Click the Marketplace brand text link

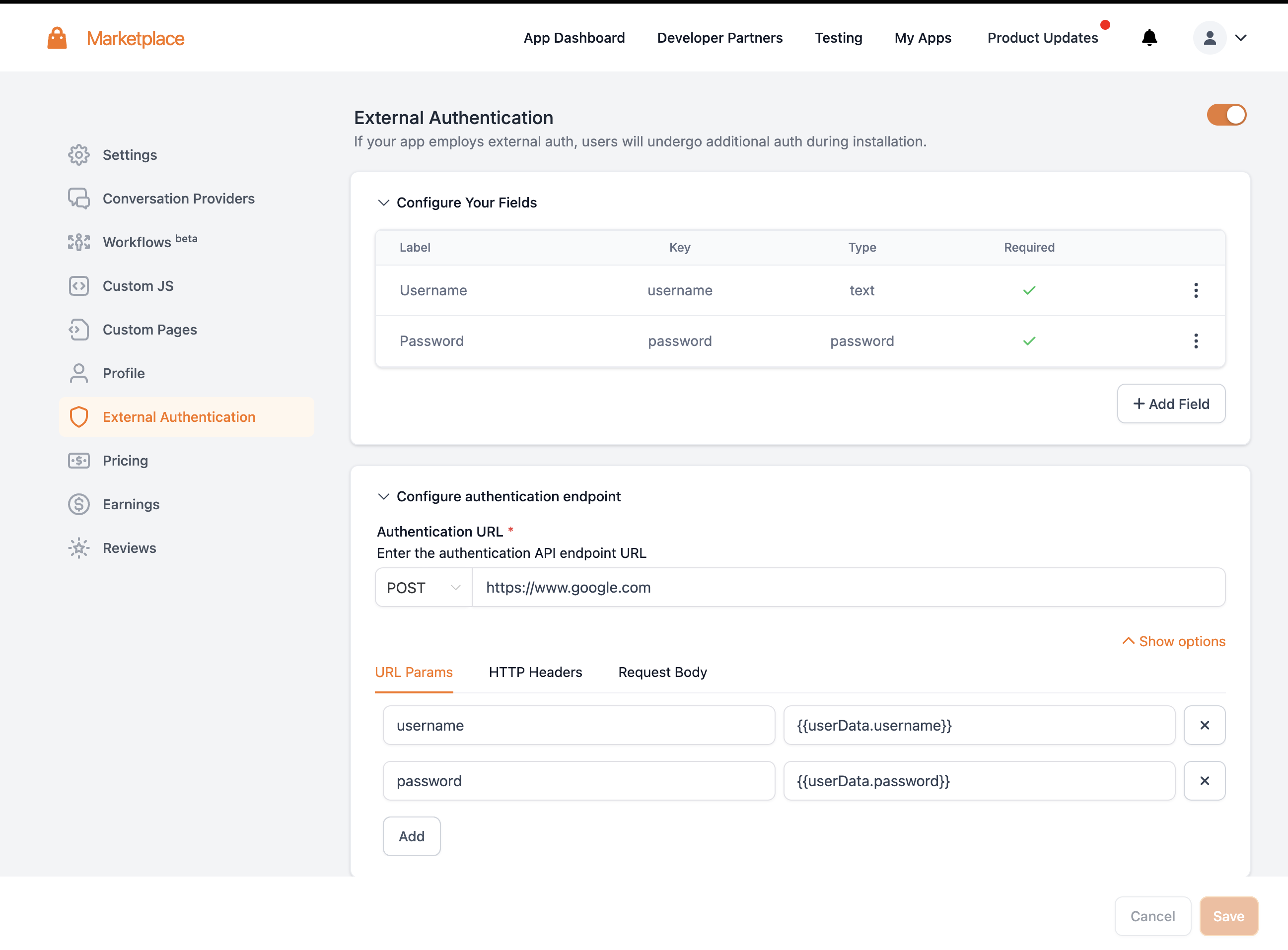(135, 39)
